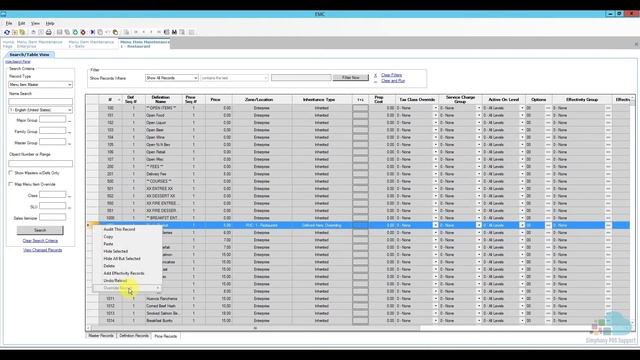Expand Service Charge Group dropdown for row 100
This screenshot has height=360, width=640.
[x=479, y=108]
